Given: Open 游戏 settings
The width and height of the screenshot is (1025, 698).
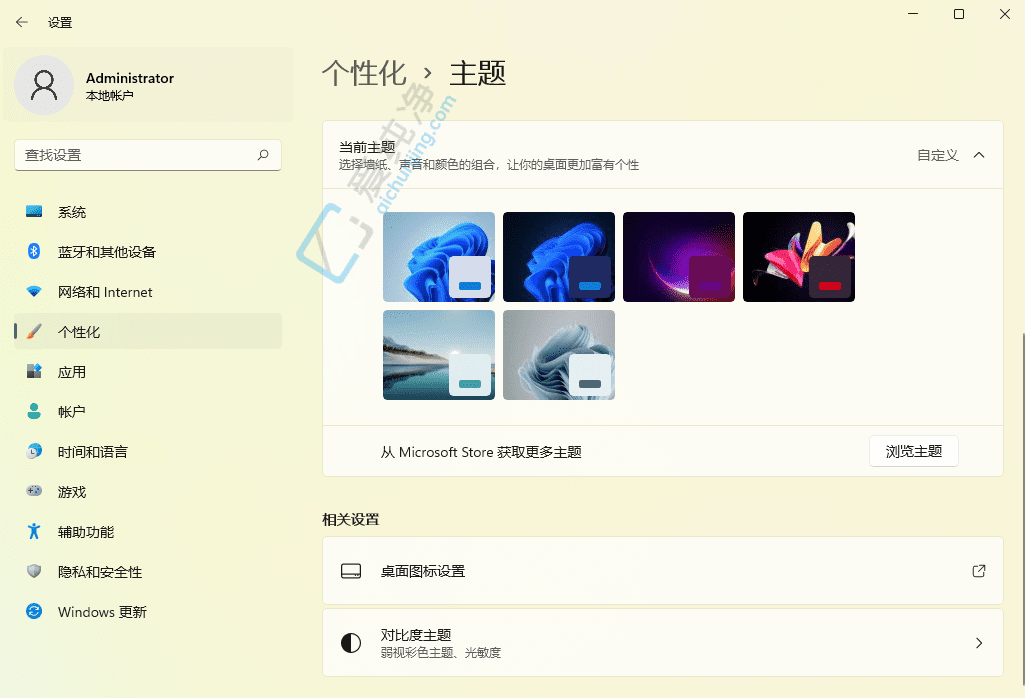Looking at the screenshot, I should (148, 491).
